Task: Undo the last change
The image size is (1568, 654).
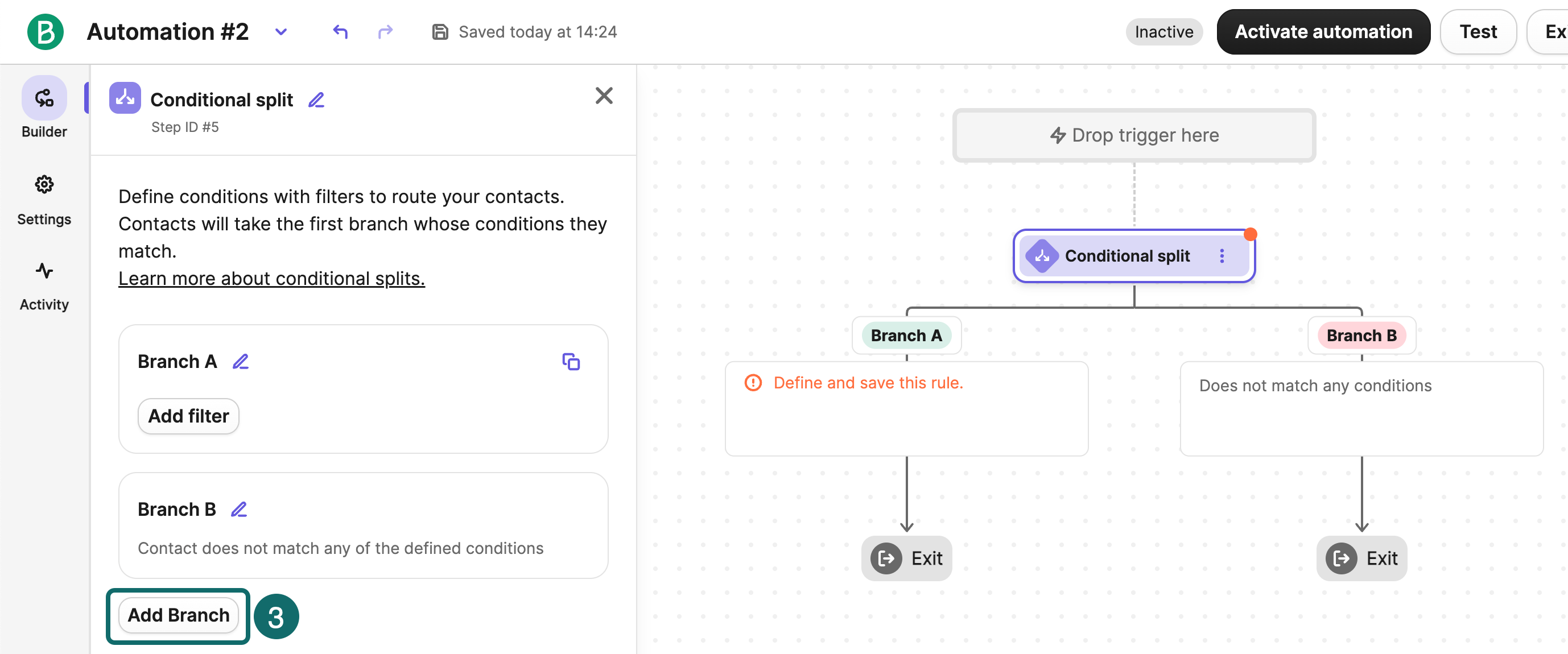Action: (x=341, y=32)
